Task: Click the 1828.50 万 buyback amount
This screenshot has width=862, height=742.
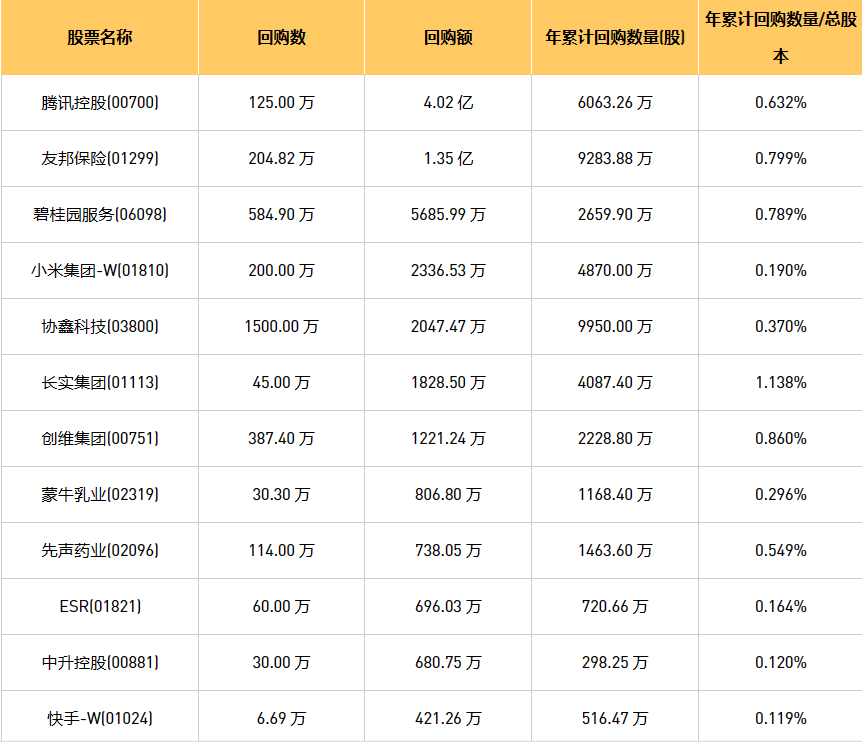Action: click(448, 383)
